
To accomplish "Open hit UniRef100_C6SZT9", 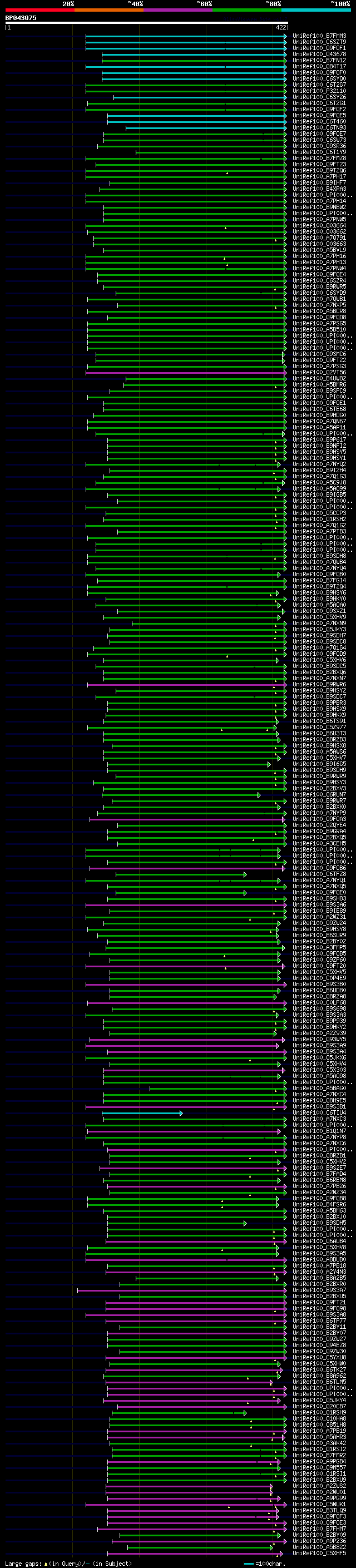I will point(319,42).
